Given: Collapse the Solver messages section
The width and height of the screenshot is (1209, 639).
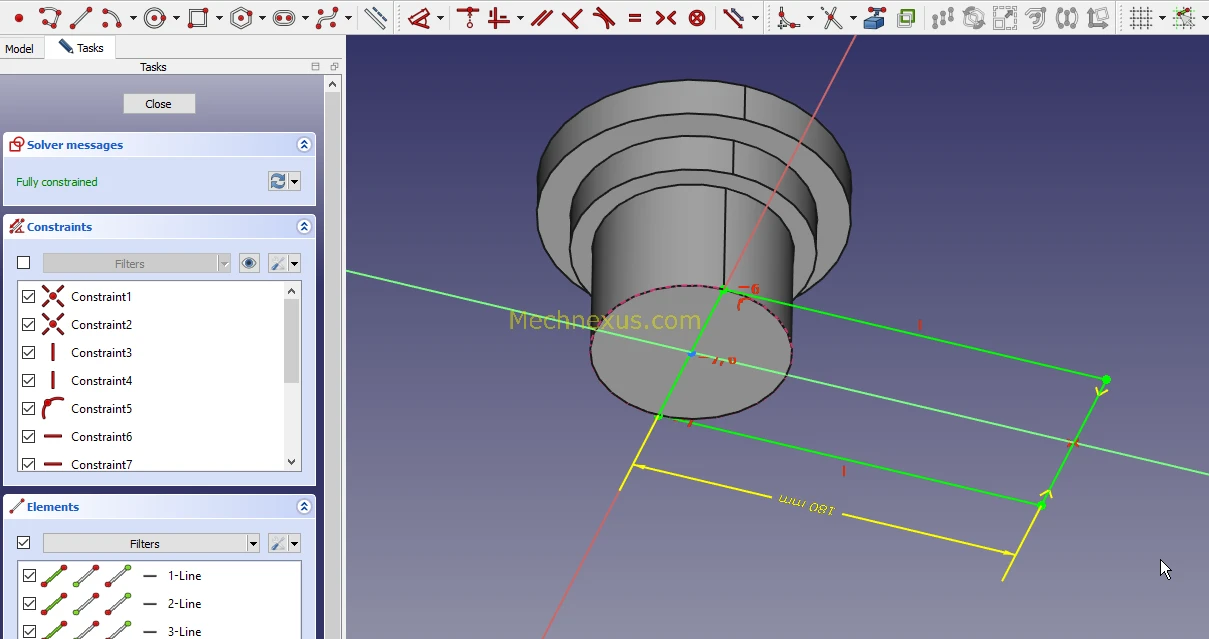Looking at the screenshot, I should 304,145.
